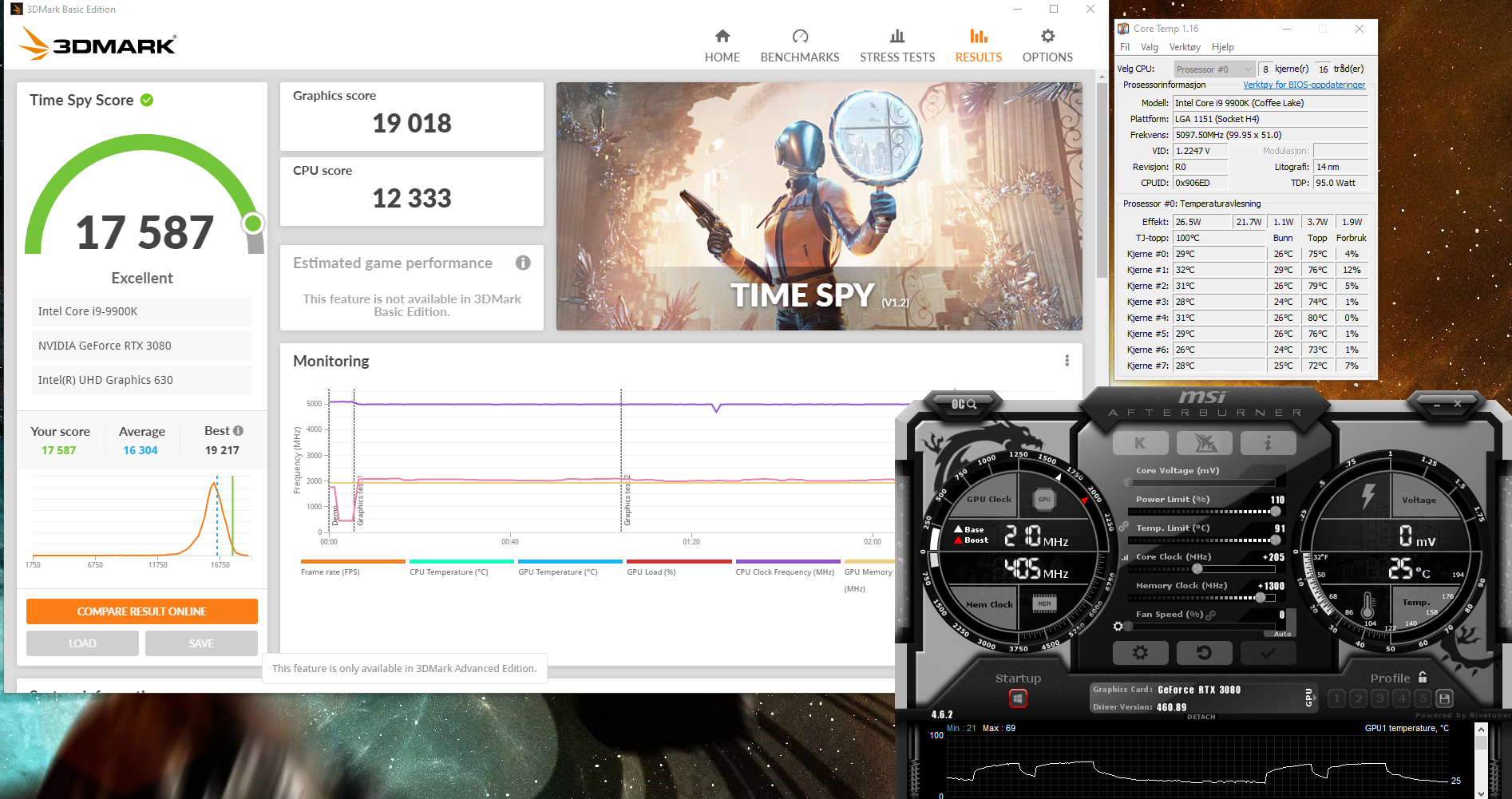Switch to the RESULTS tab

tap(979, 46)
